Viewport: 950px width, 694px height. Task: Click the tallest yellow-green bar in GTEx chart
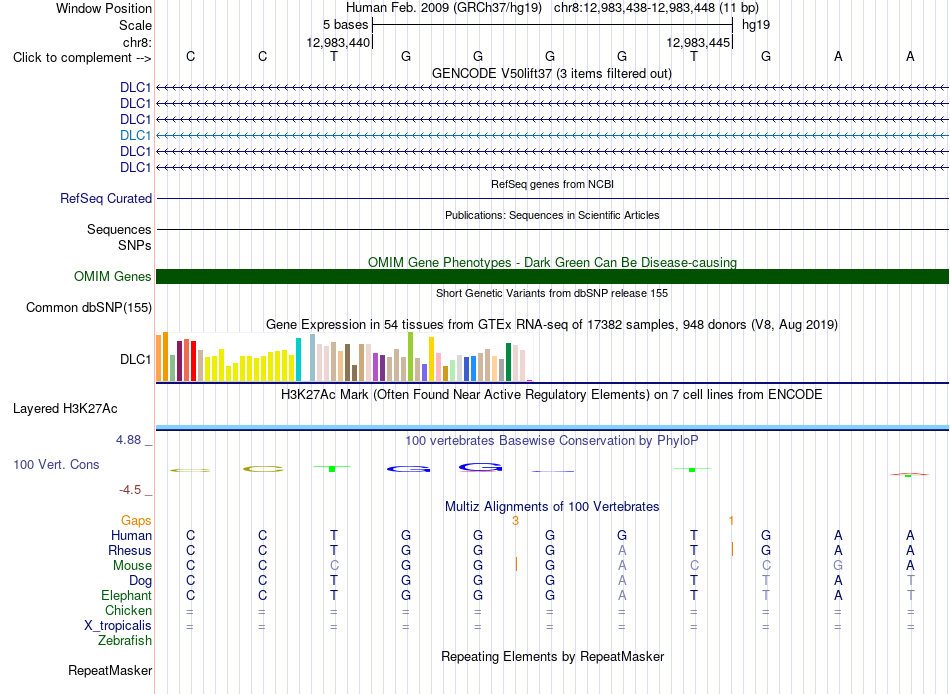point(410,356)
